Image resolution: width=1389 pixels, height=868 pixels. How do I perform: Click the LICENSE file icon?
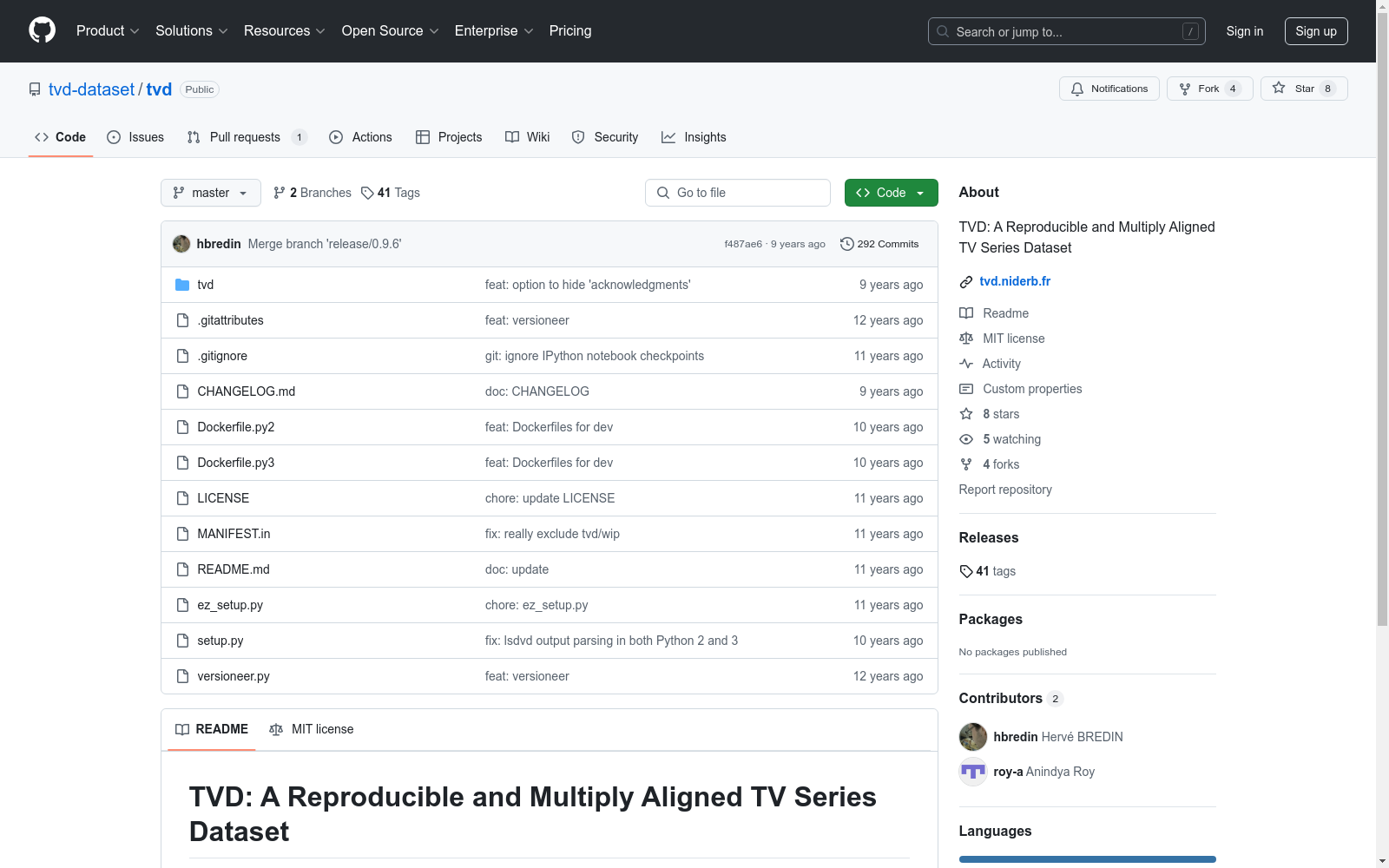click(182, 498)
